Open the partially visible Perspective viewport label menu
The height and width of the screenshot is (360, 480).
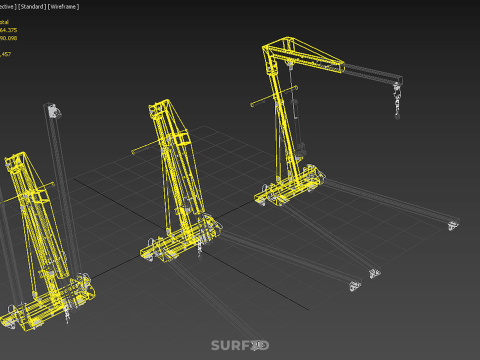(x=8, y=7)
